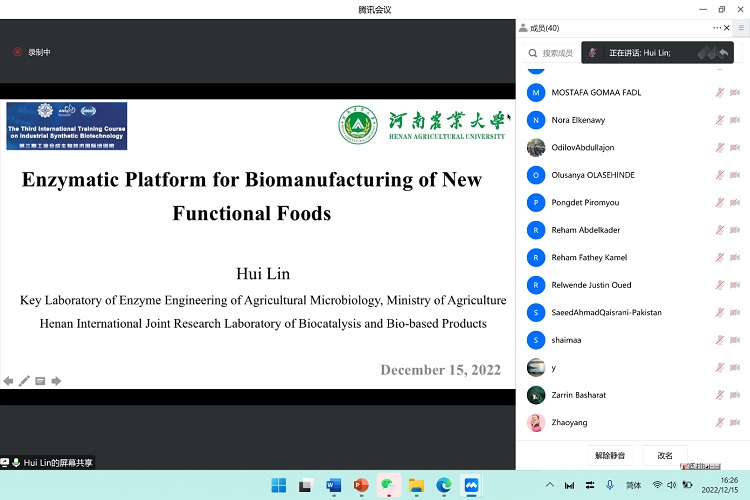The height and width of the screenshot is (500, 750).
Task: Toggle microphone icon for Zarrin Basharat
Action: 719,395
